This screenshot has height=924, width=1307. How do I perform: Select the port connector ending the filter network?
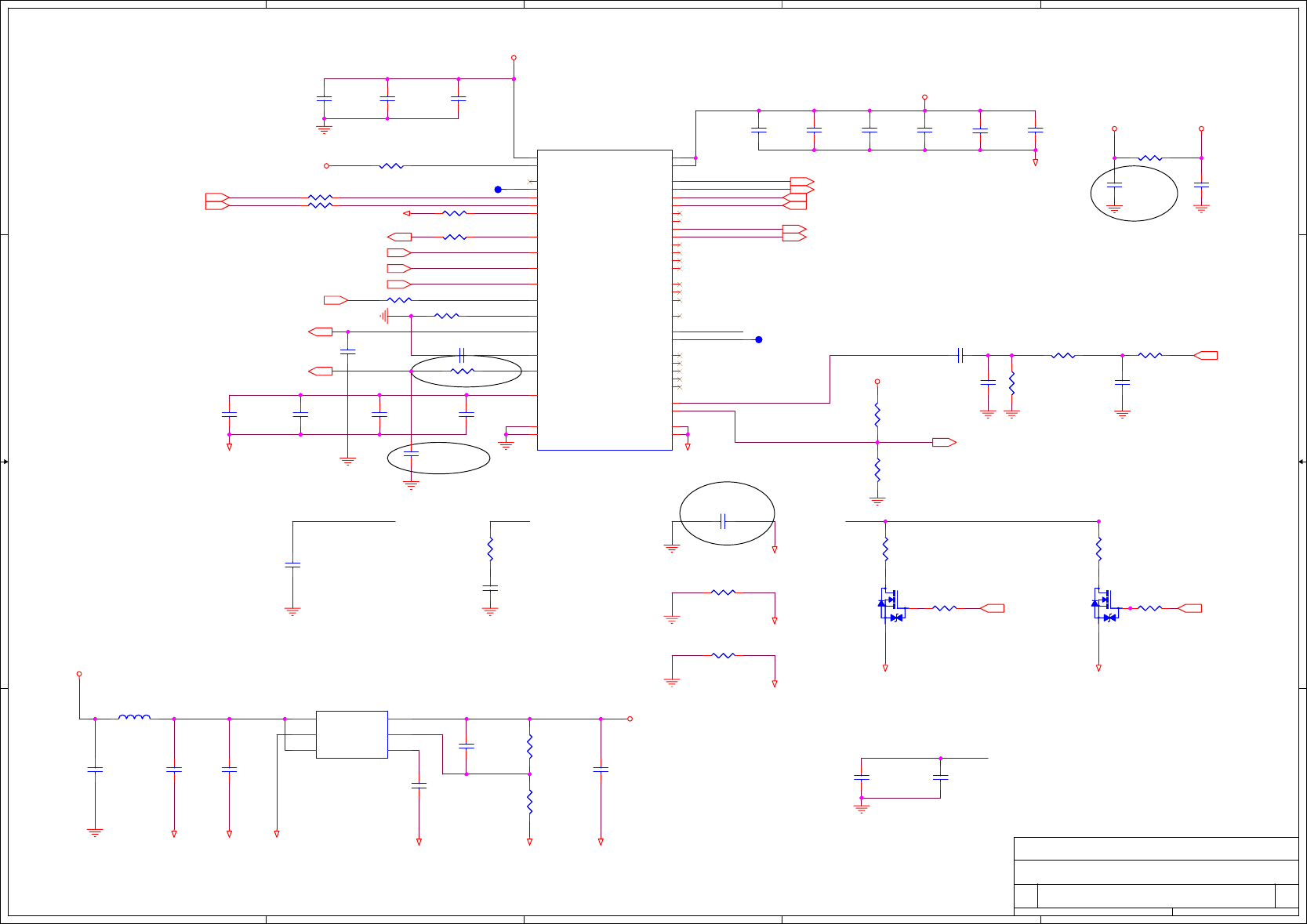pos(1206,356)
